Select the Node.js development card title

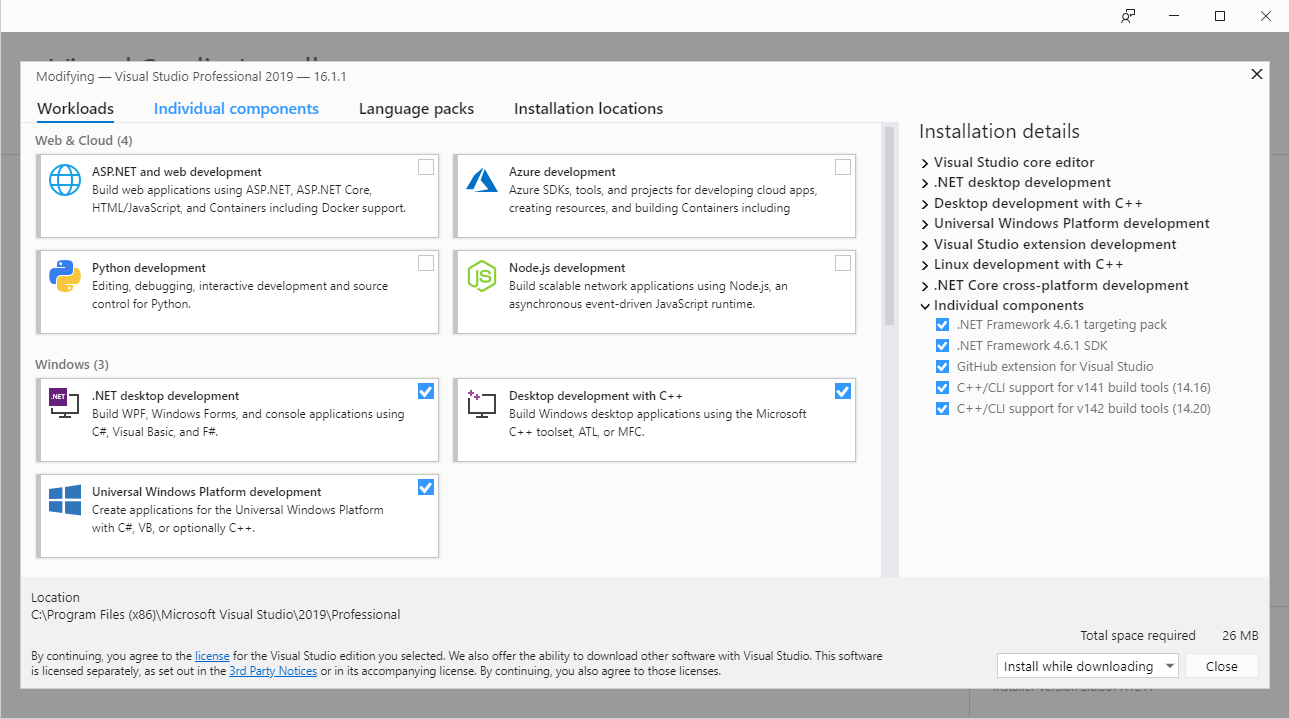click(x=567, y=268)
